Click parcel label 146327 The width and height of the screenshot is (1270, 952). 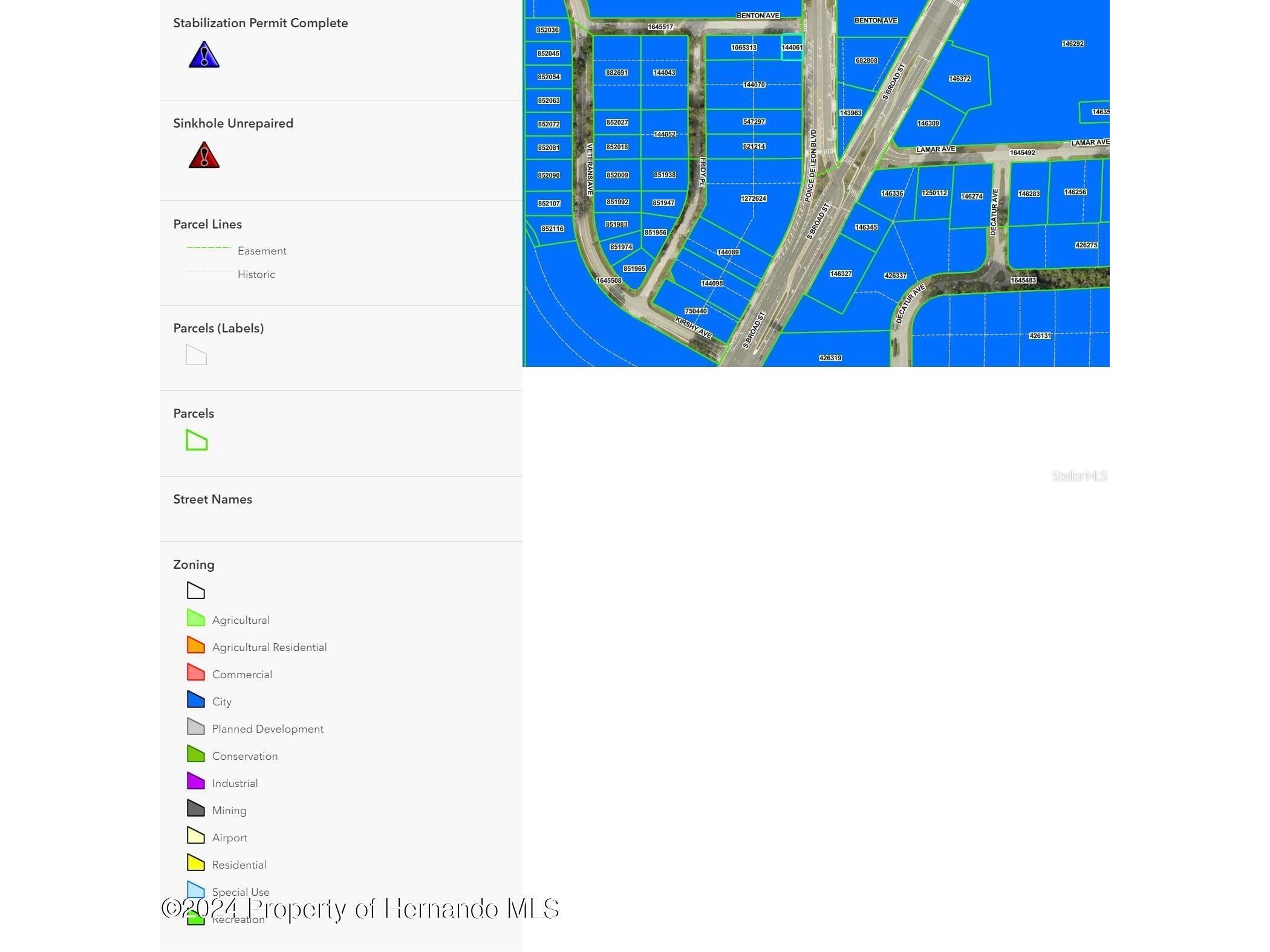841,274
